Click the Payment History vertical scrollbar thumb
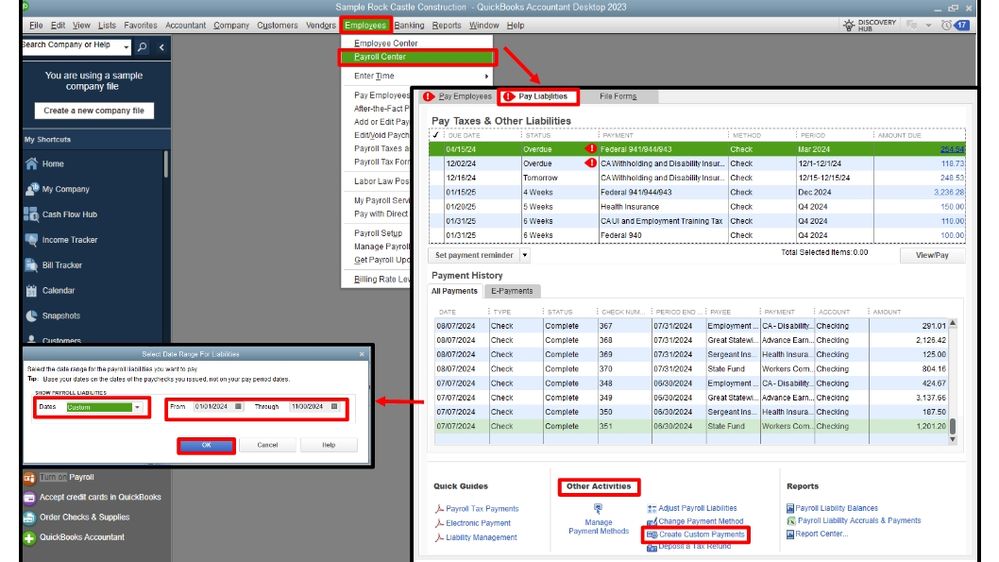The image size is (999, 562). tap(953, 426)
